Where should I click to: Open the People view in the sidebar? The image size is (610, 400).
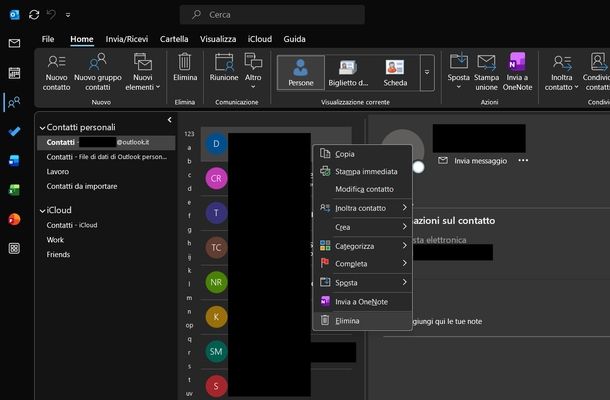point(14,102)
